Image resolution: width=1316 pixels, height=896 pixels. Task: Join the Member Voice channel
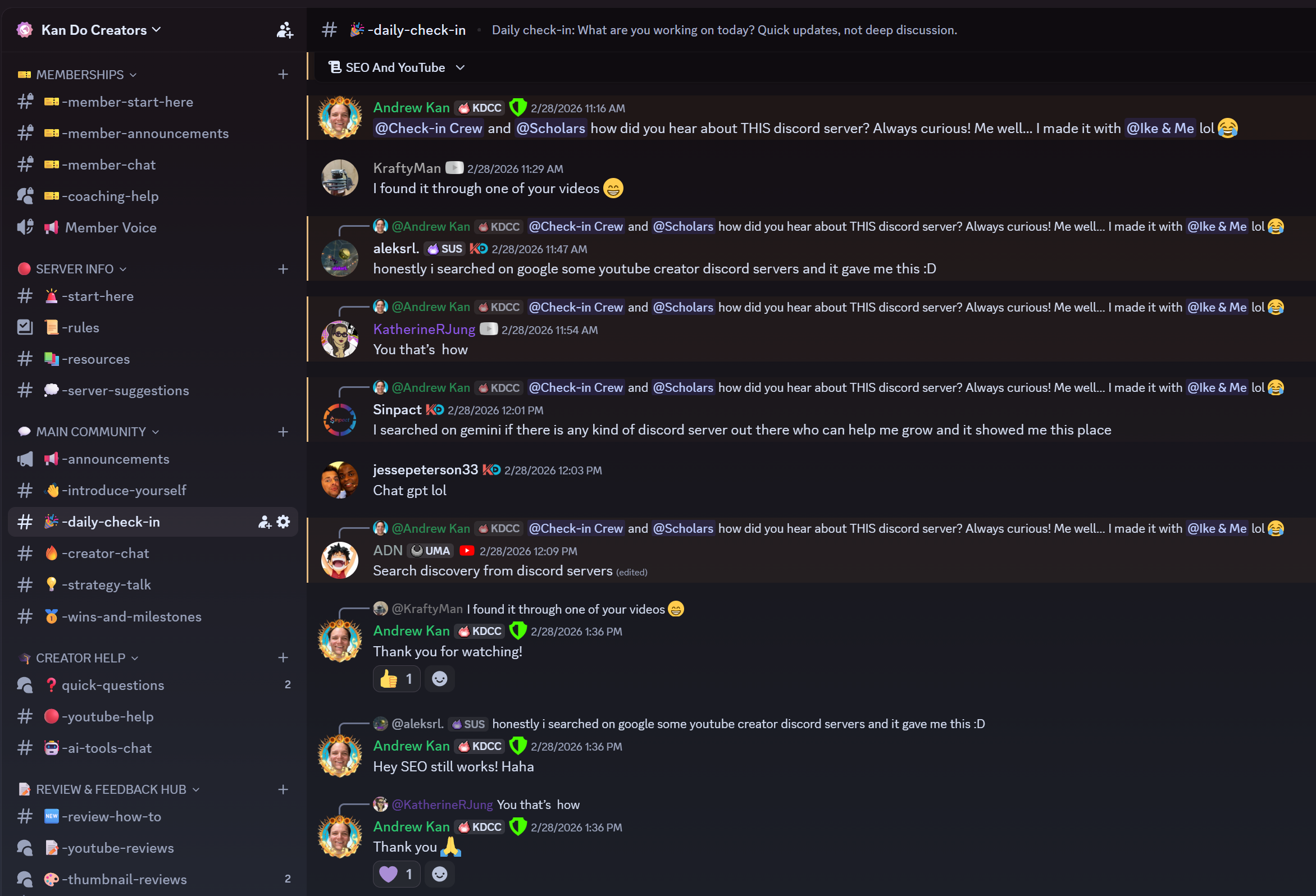pos(111,227)
